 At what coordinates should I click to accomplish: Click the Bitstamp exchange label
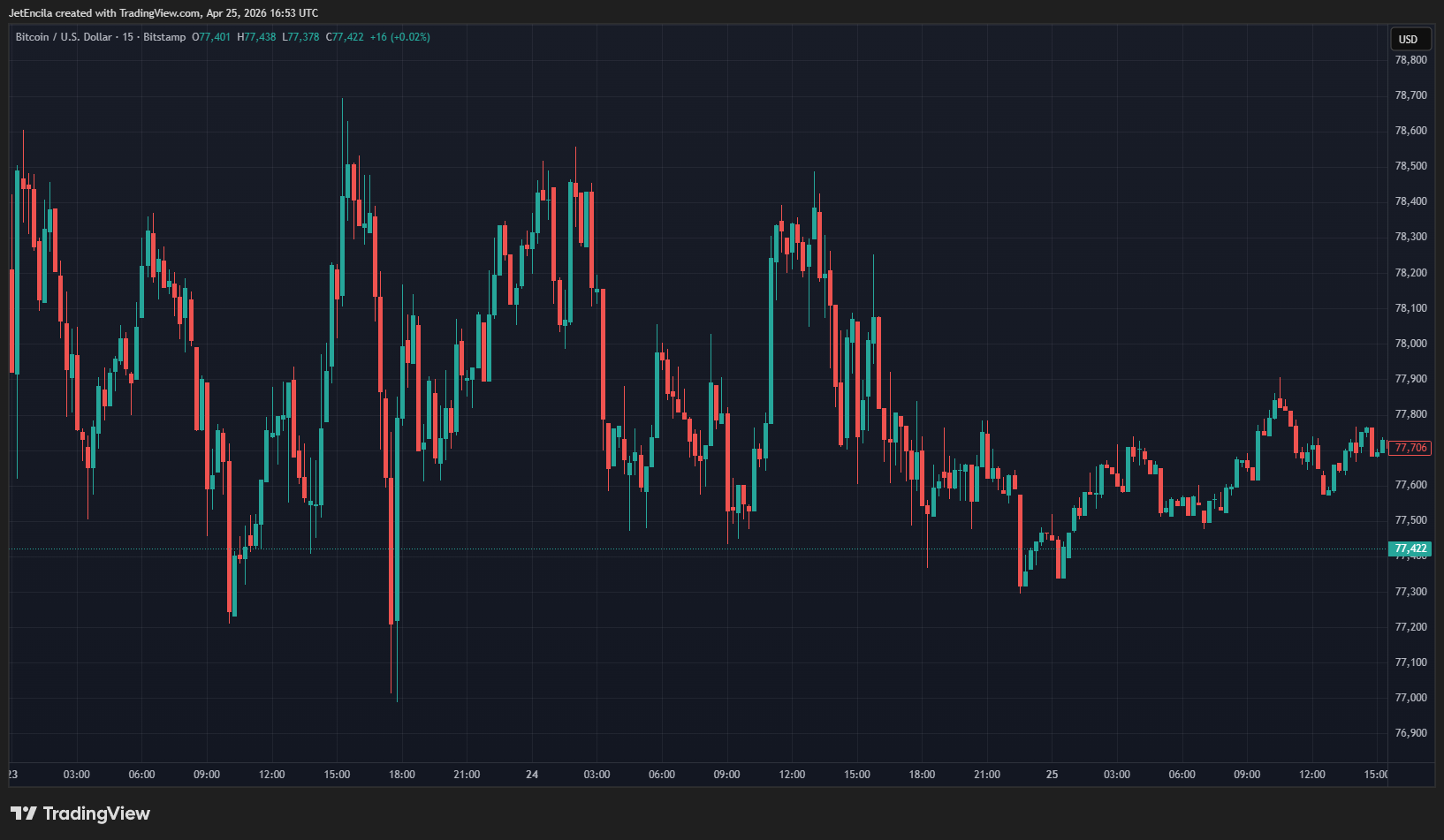coord(164,37)
